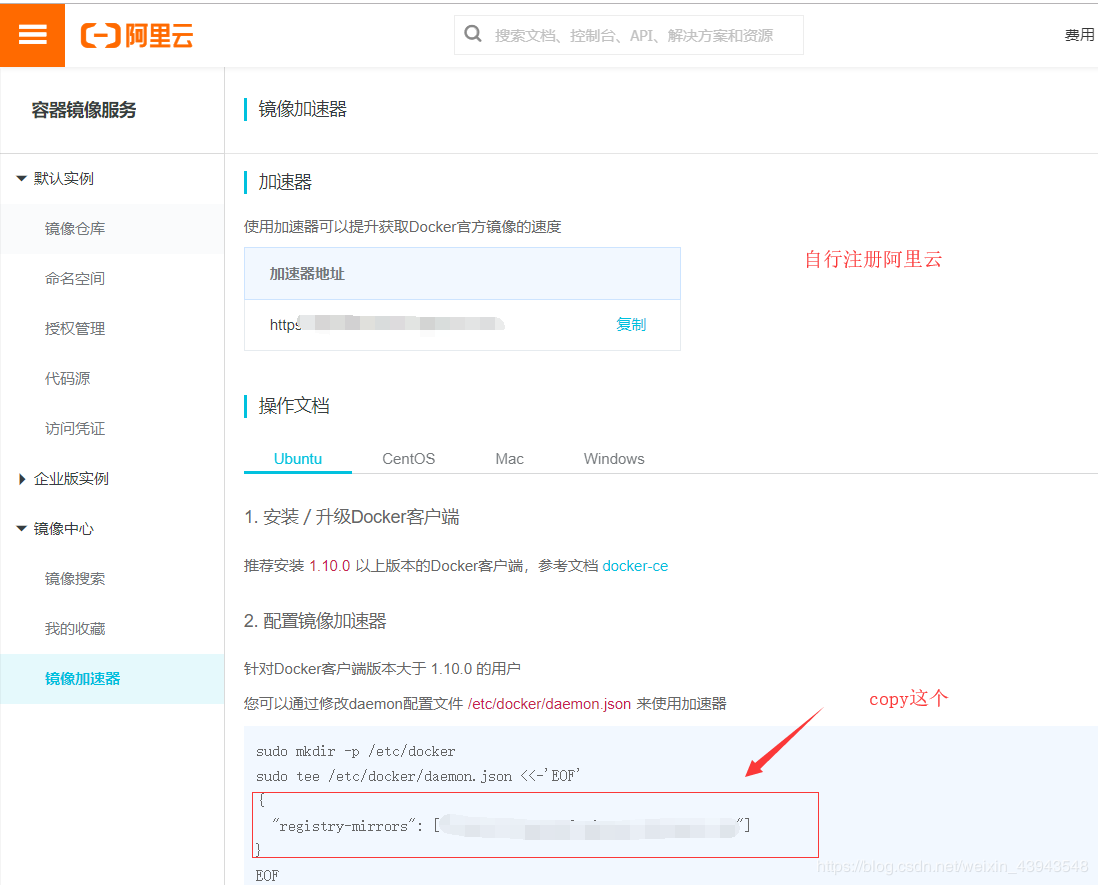Viewport: 1098px width, 885px height.
Task: Switch to the Windows tab
Action: coord(614,459)
